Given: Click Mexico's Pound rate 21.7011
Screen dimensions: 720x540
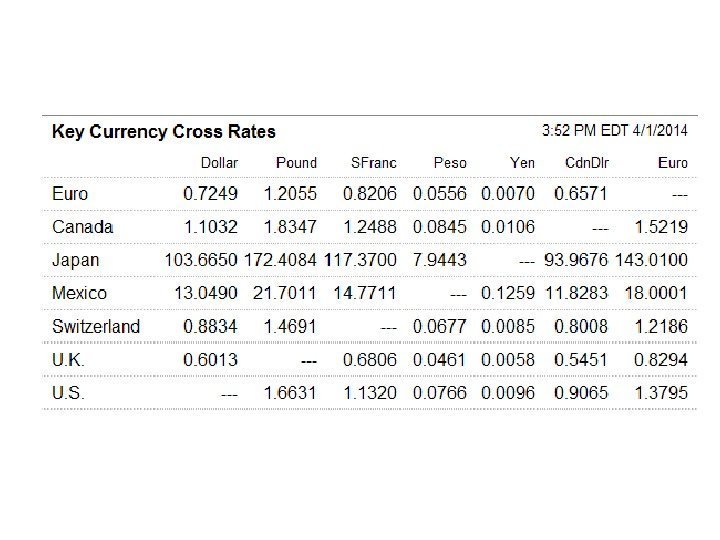Looking at the screenshot, I should pyautogui.click(x=285, y=293).
